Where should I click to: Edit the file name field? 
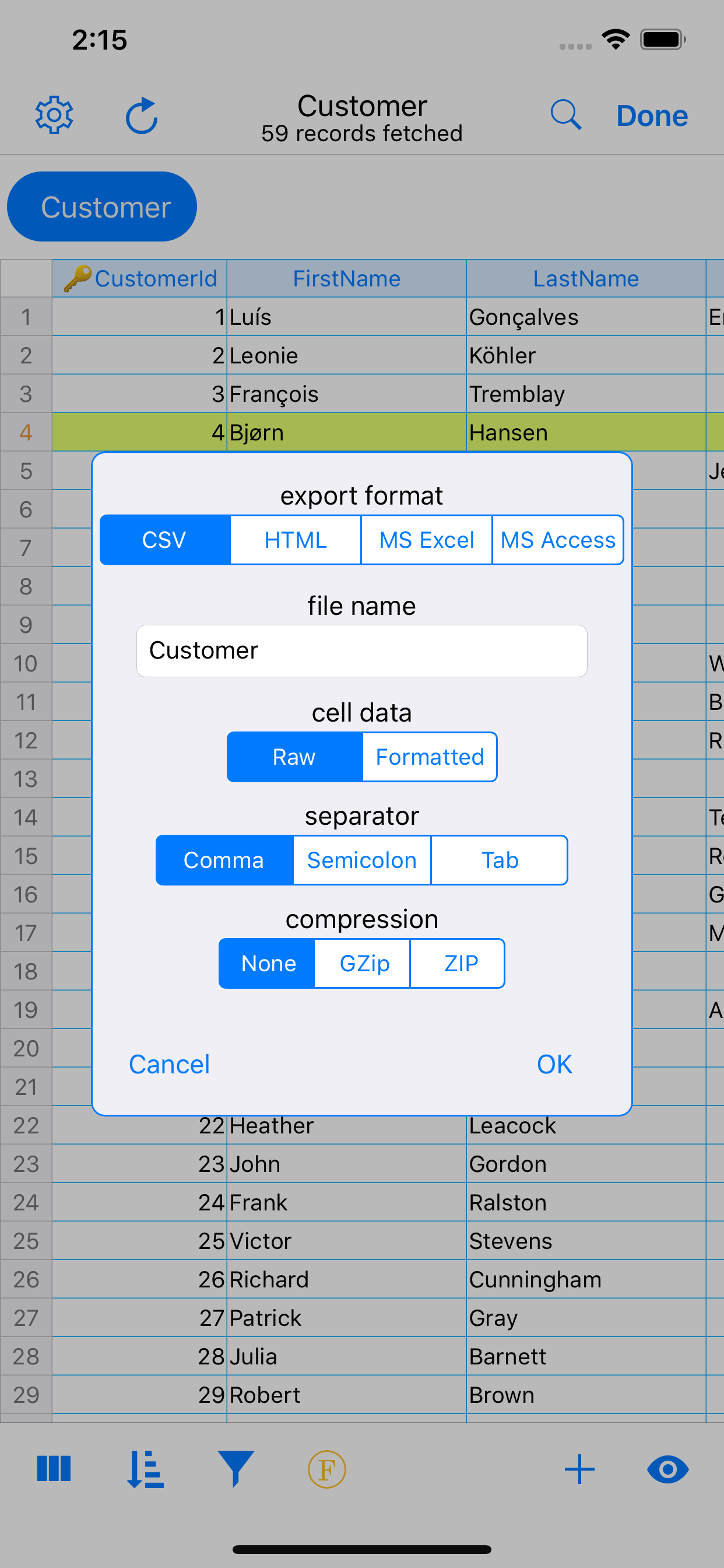click(362, 650)
